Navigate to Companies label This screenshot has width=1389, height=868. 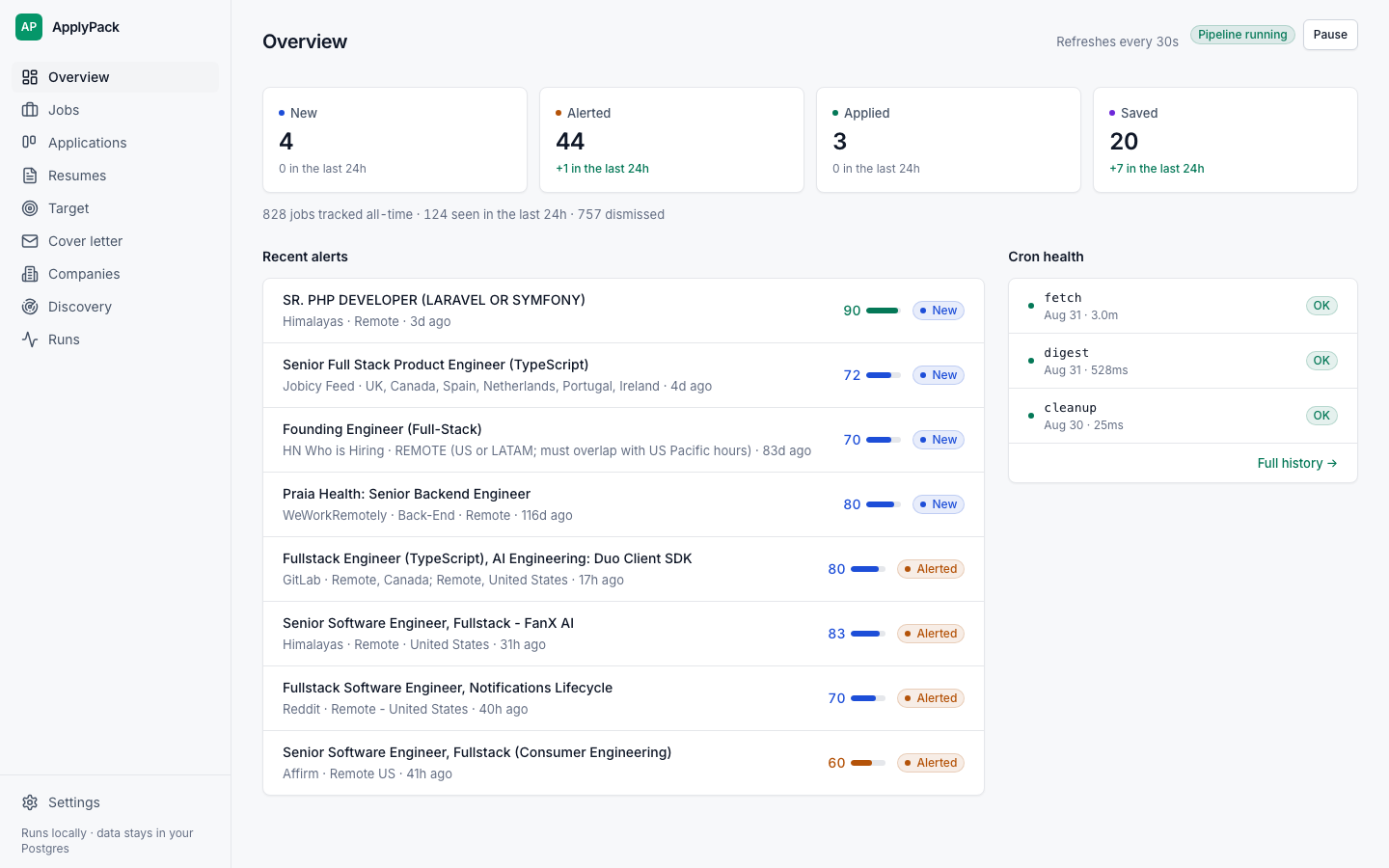point(84,274)
